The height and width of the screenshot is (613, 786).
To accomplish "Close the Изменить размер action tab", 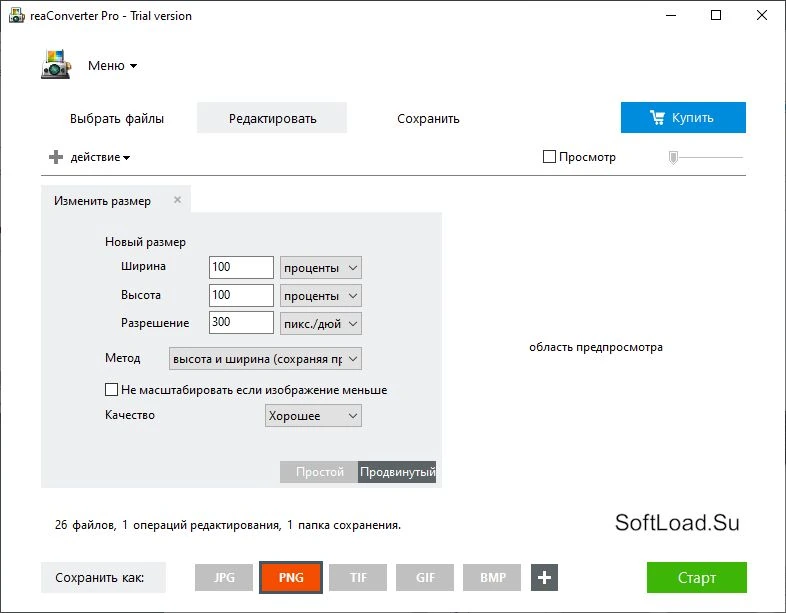I will pos(177,200).
